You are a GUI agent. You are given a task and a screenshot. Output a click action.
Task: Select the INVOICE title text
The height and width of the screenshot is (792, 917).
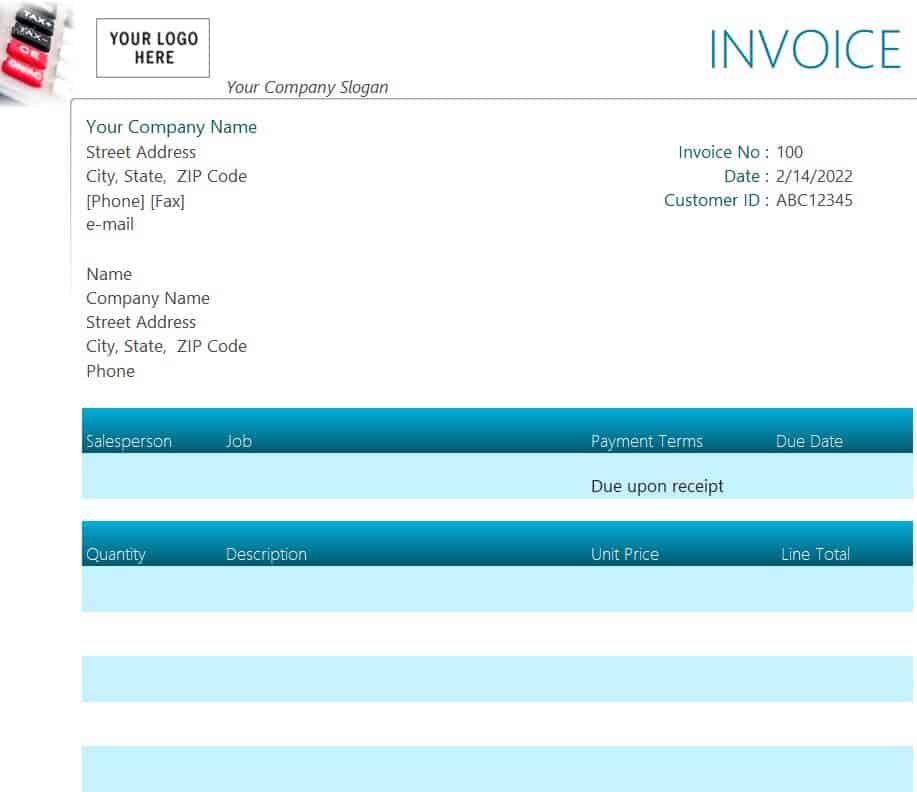pyautogui.click(x=805, y=50)
